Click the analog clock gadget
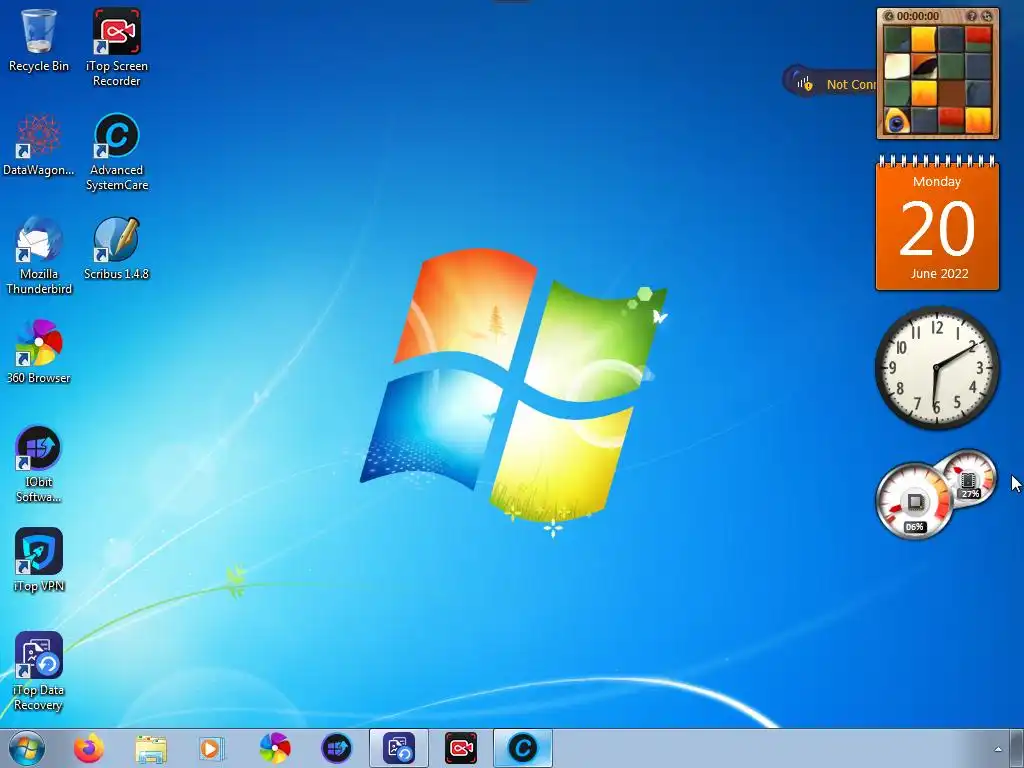The height and width of the screenshot is (768, 1024). 937,368
